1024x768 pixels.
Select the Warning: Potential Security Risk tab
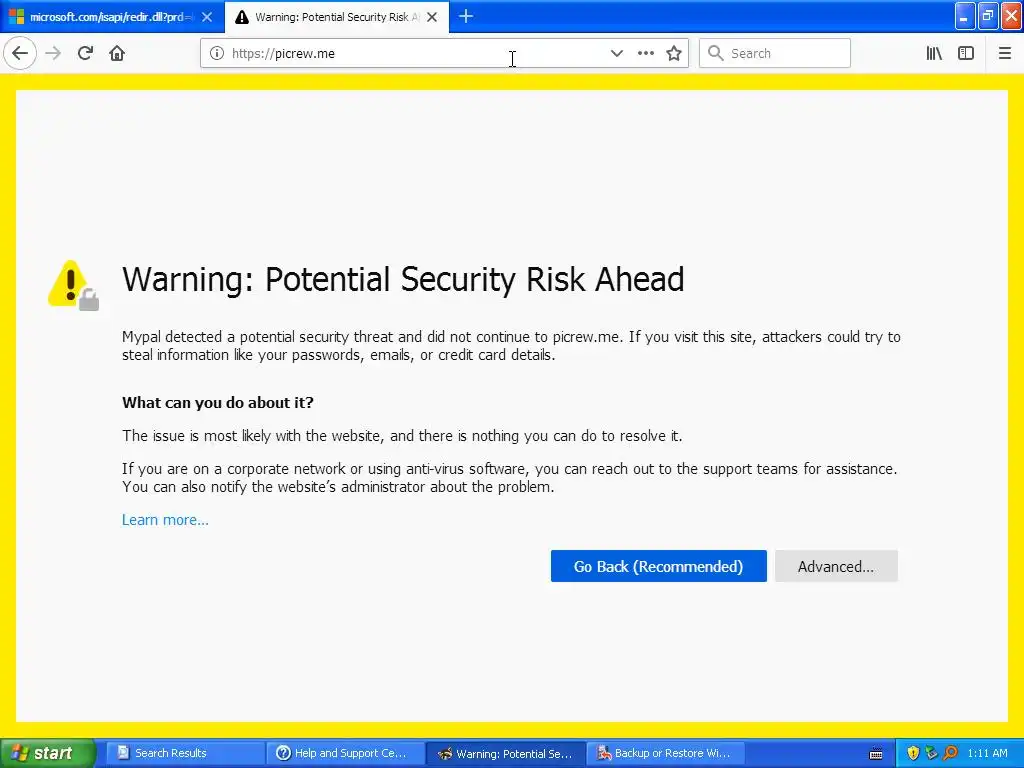click(337, 17)
